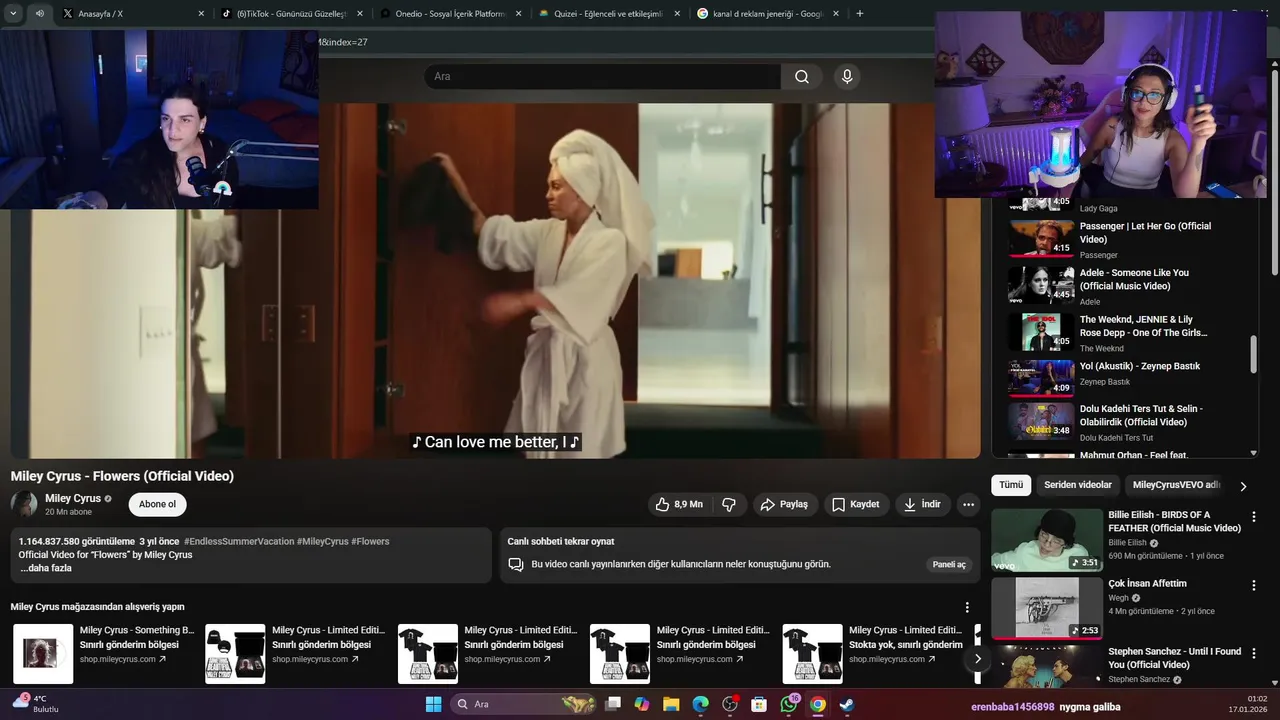Save video with Kaydet button

(856, 505)
